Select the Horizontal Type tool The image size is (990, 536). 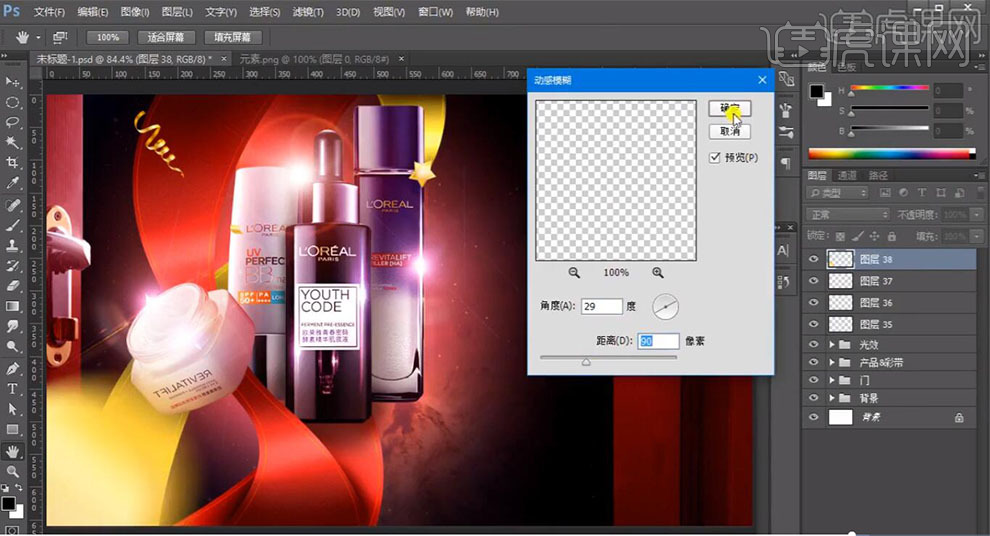tap(13, 388)
